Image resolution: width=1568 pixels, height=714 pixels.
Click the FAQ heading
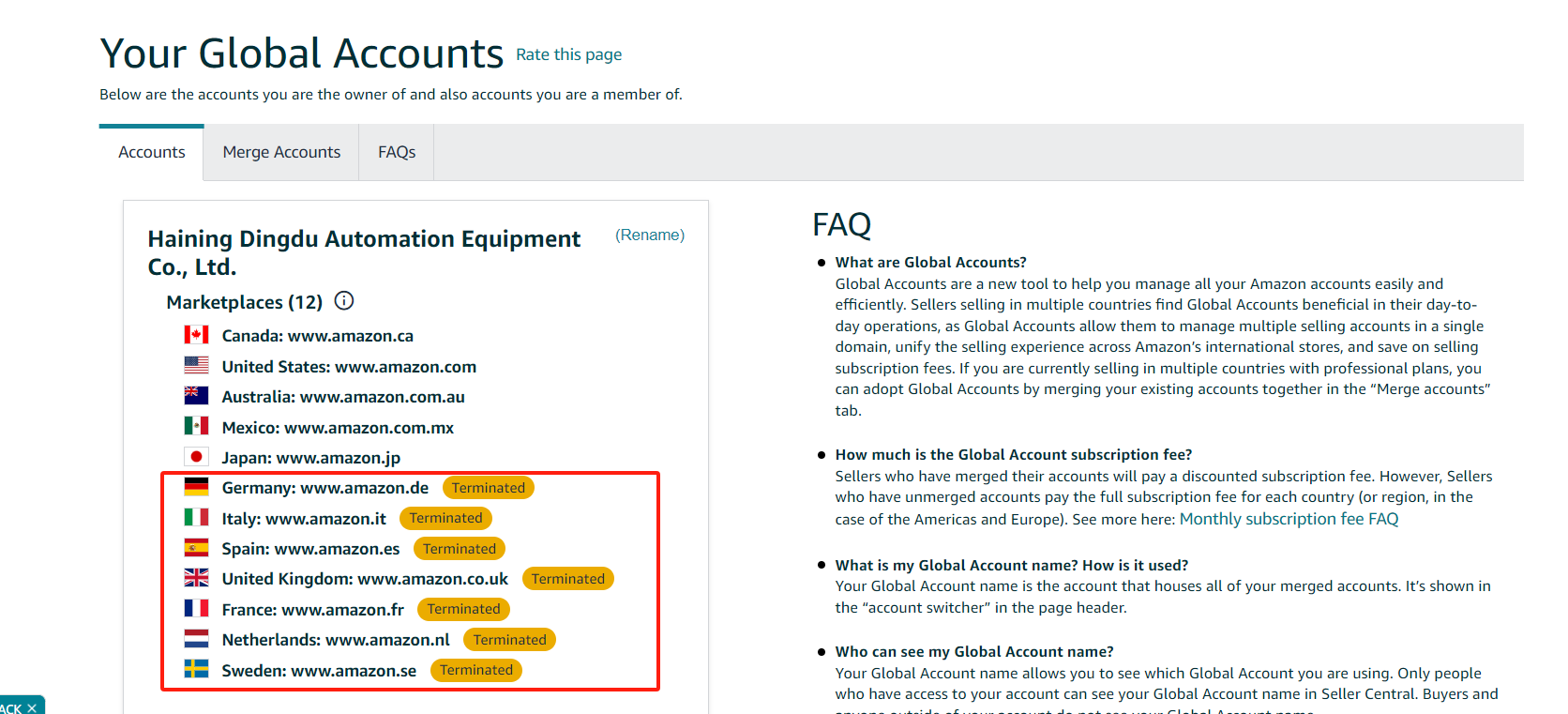(842, 224)
